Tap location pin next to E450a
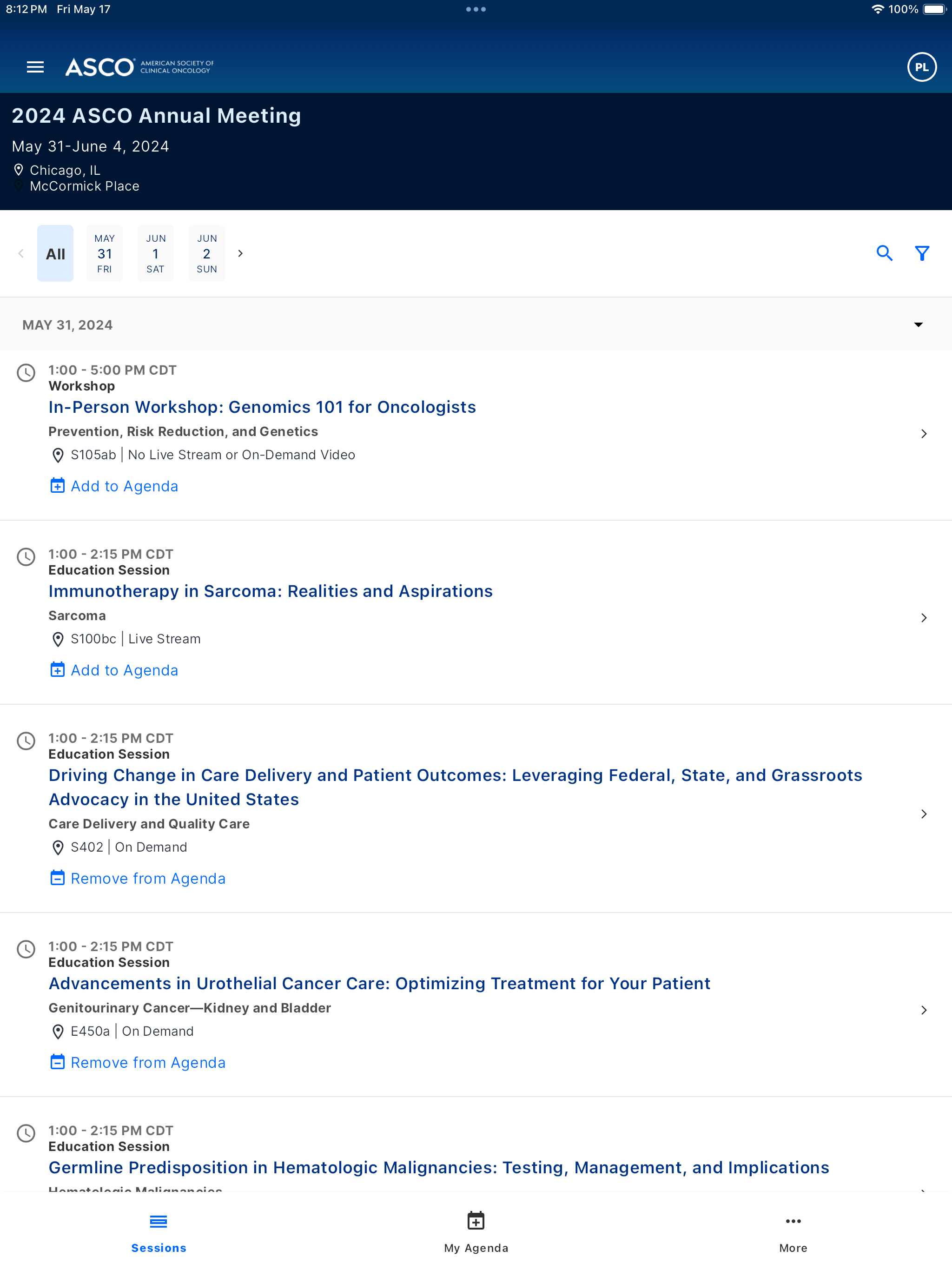This screenshot has height=1270, width=952. (58, 1032)
